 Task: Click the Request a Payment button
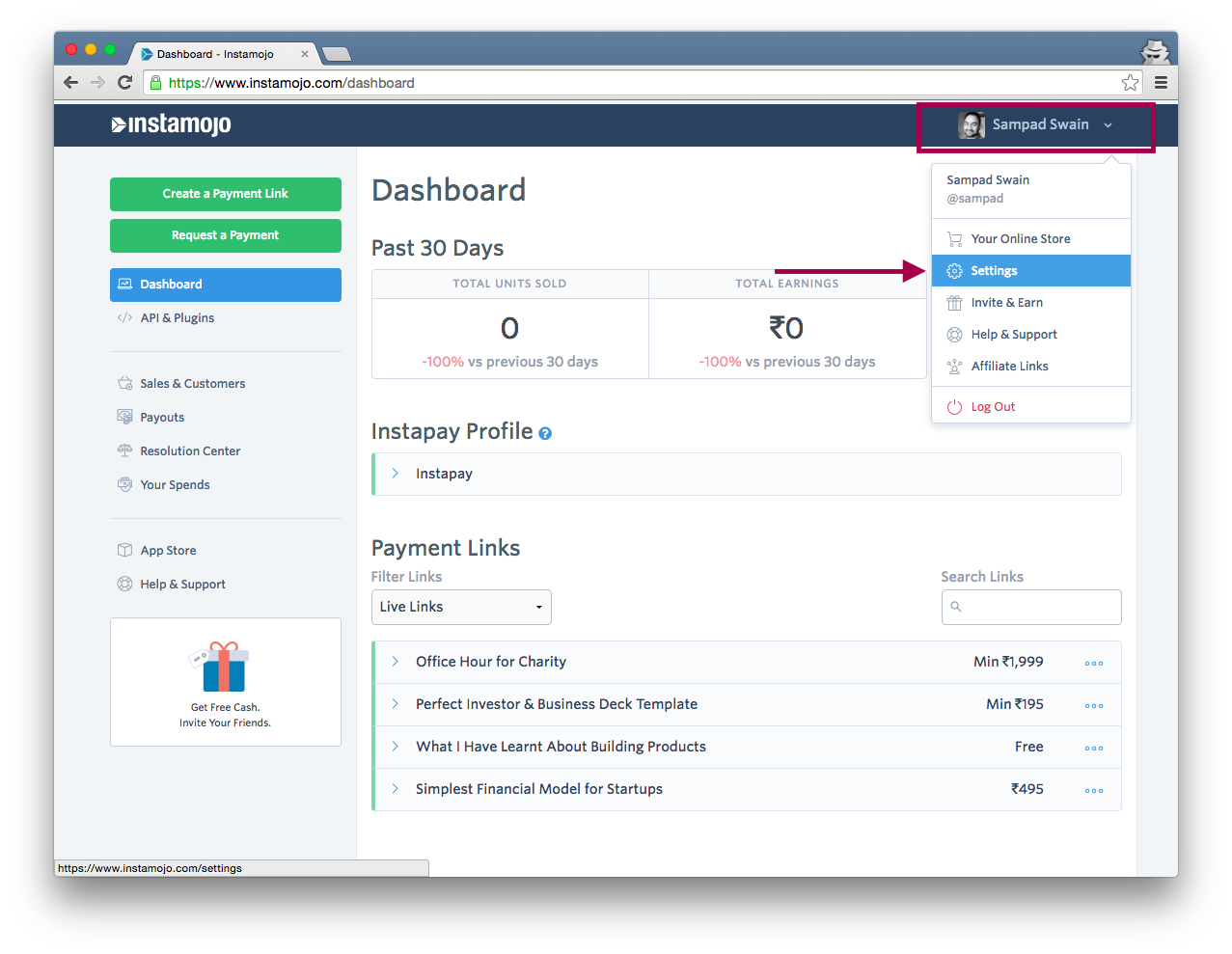[226, 235]
